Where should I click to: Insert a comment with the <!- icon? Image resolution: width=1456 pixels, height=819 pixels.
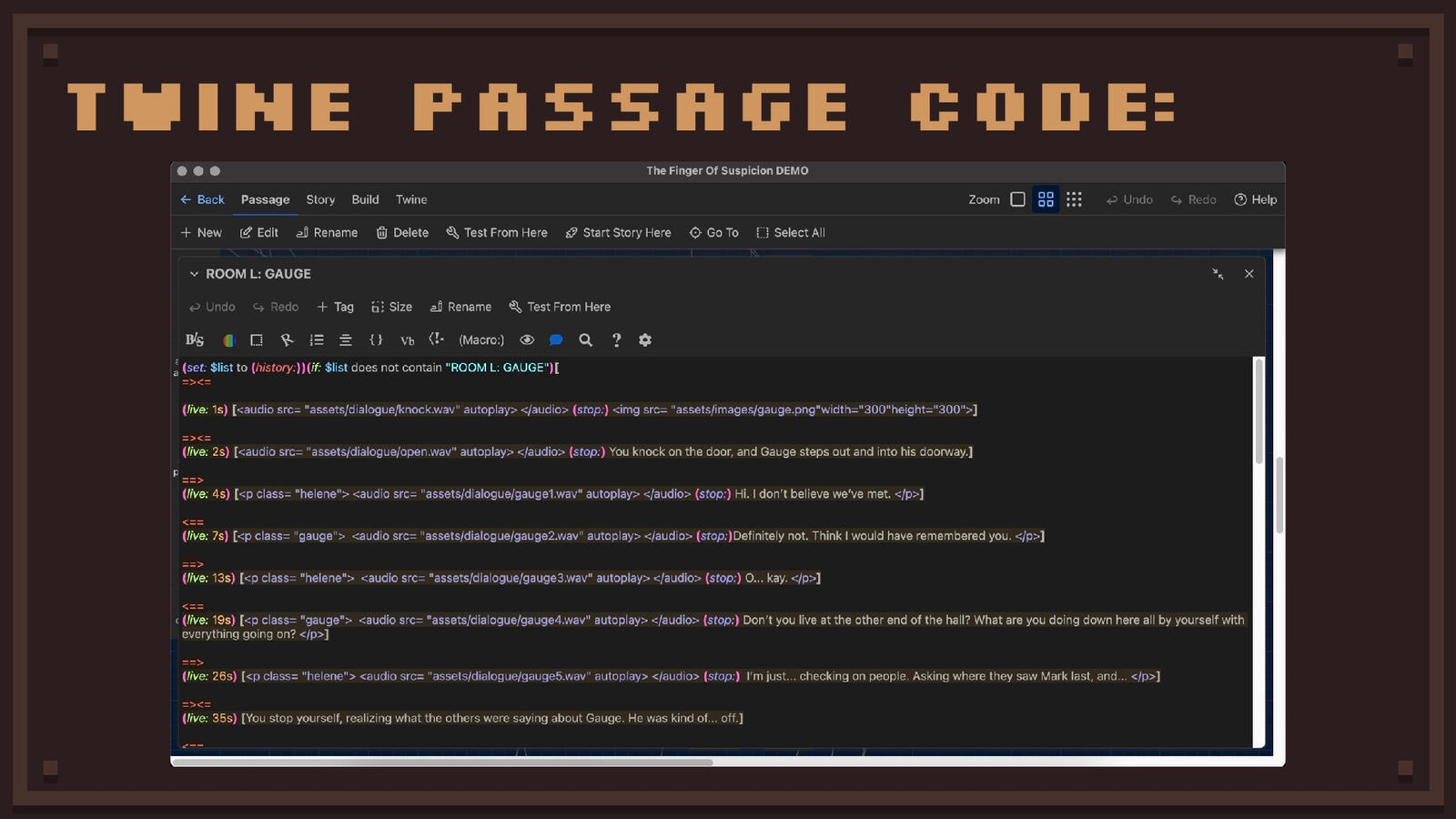pyautogui.click(x=436, y=339)
